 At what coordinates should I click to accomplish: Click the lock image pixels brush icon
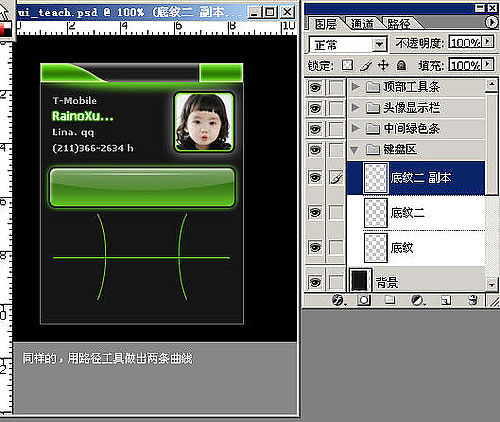coord(366,65)
